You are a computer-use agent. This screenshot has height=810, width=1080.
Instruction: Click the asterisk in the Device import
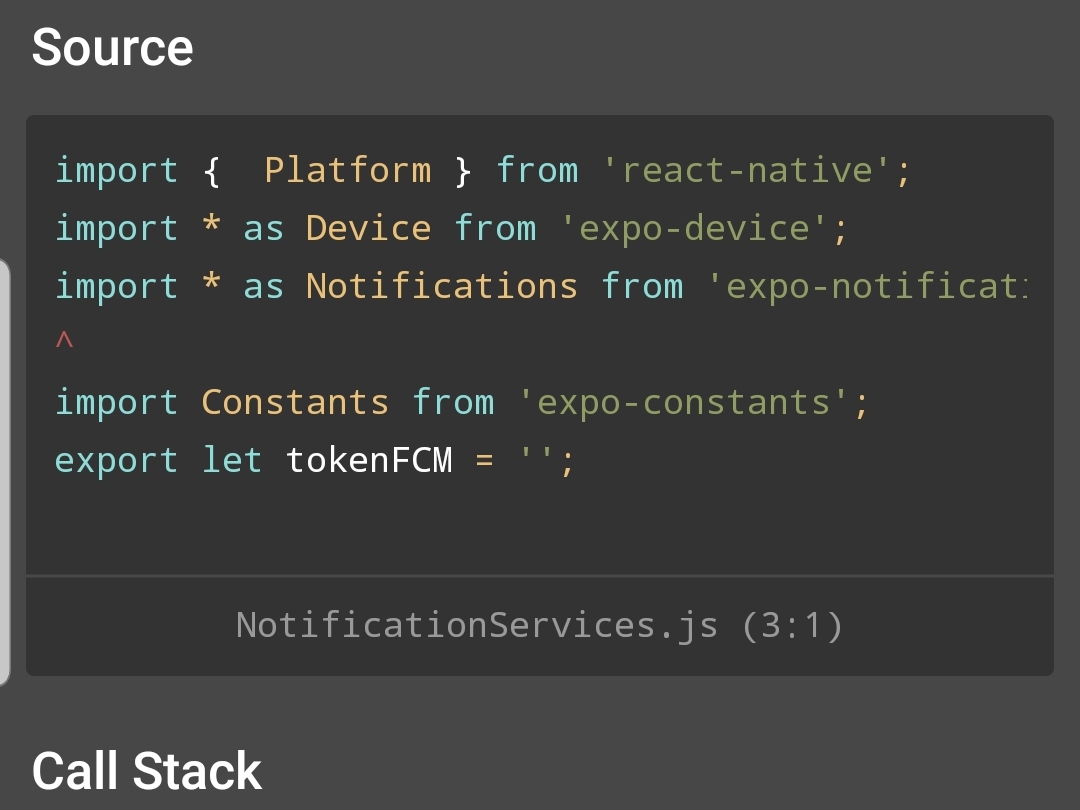(x=210, y=228)
